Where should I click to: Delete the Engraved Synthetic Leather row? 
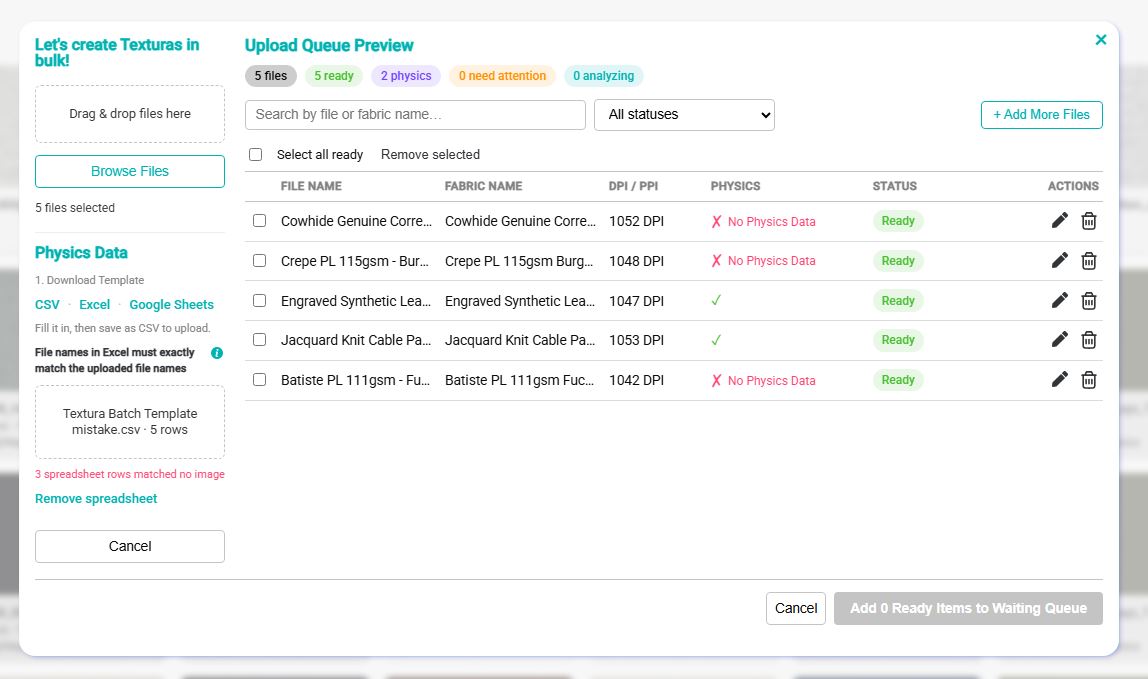click(x=1089, y=300)
